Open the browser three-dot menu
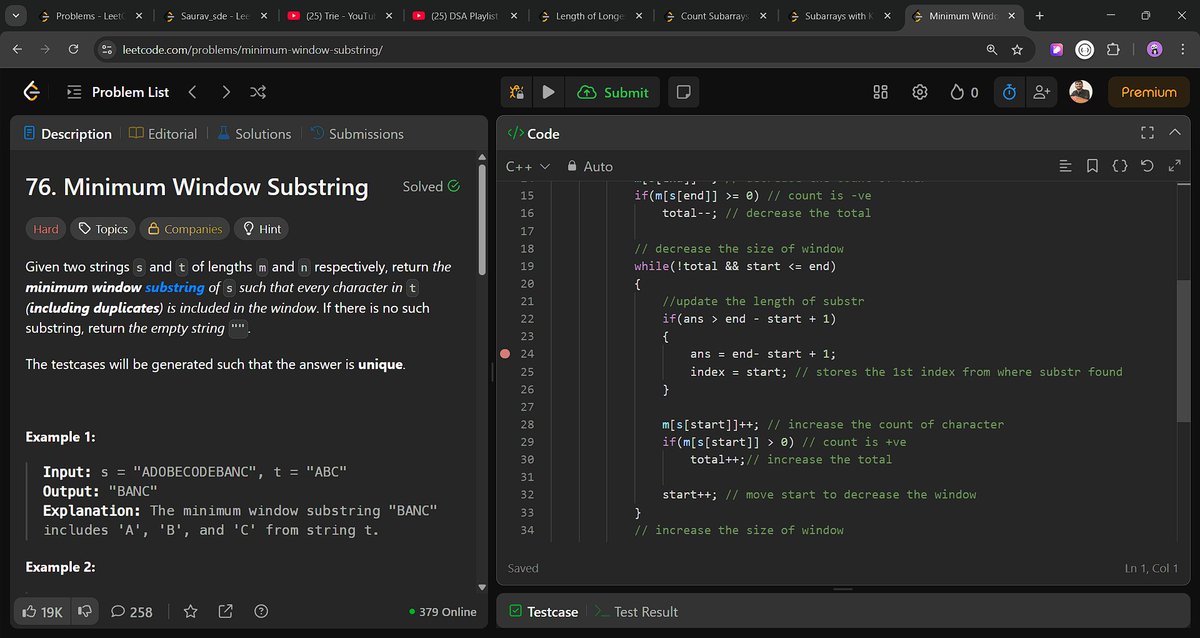 coord(1181,50)
